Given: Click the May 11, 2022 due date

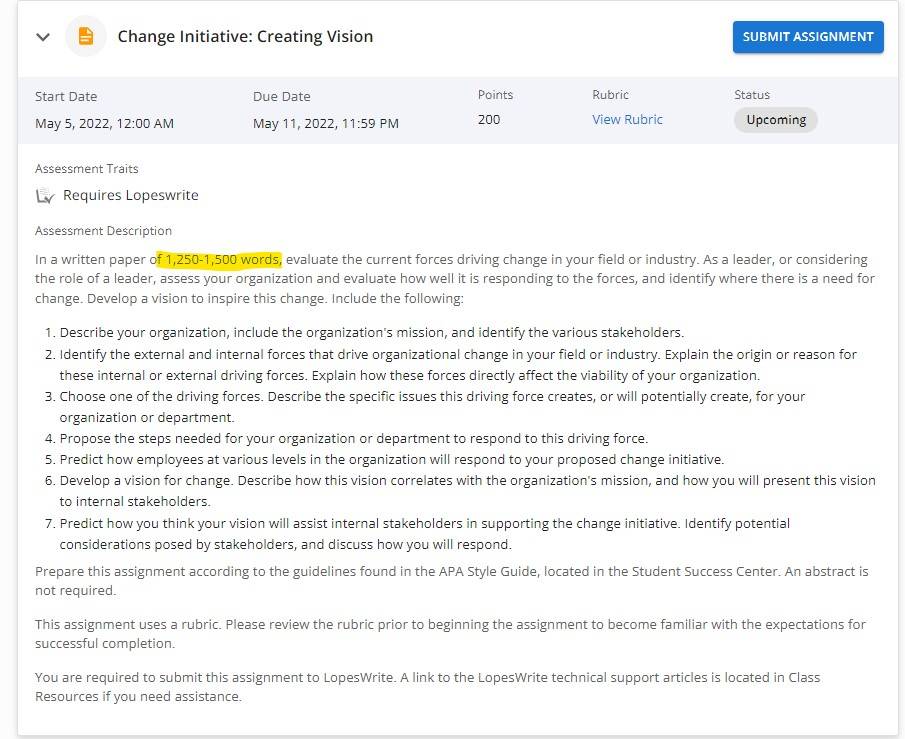Looking at the screenshot, I should (x=326, y=124).
